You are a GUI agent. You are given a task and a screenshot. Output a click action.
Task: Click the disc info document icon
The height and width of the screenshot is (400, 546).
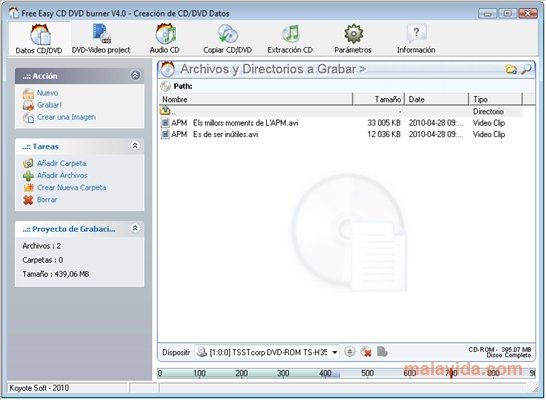pyautogui.click(x=382, y=352)
